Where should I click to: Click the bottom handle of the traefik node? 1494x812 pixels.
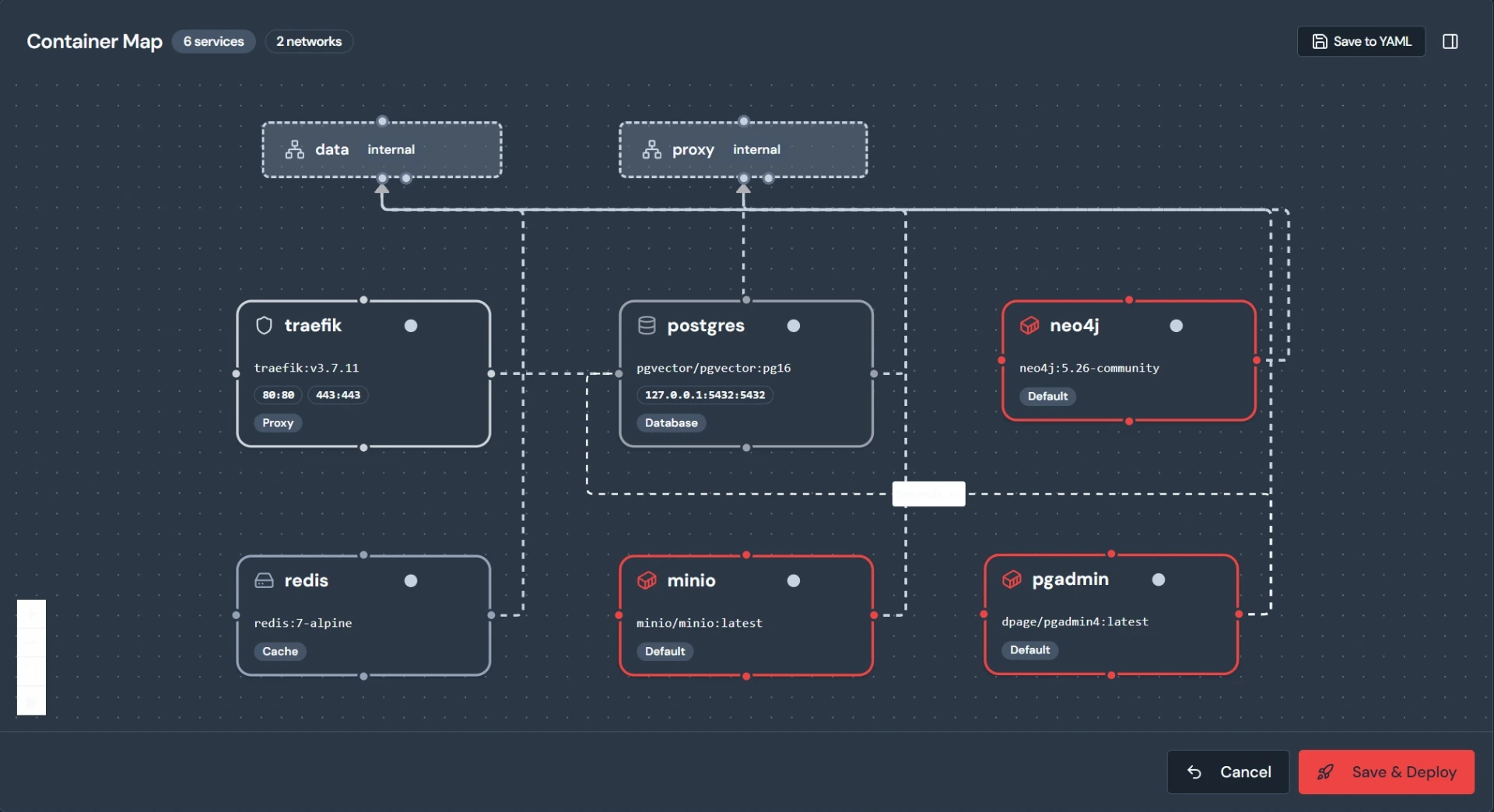point(363,448)
